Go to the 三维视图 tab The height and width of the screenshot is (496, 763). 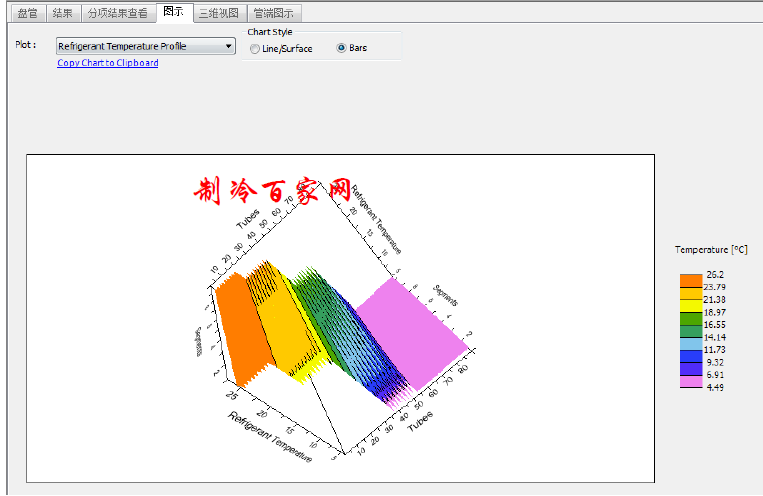[x=217, y=13]
